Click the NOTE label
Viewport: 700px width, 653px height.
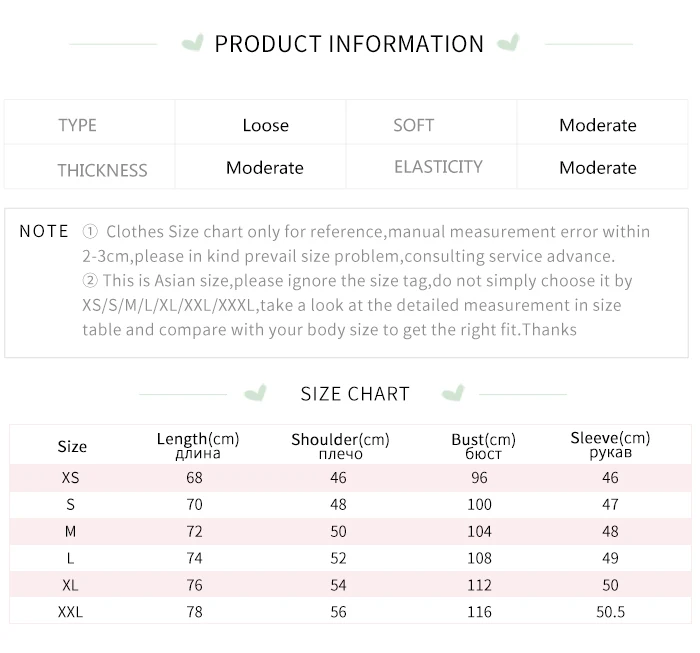[x=44, y=231]
